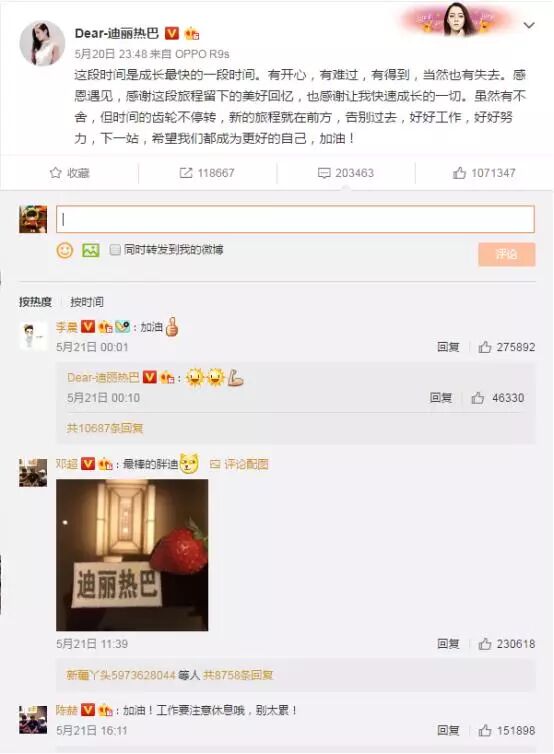Open the comments icon showing 203463
This screenshot has width=554, height=754.
(324, 173)
